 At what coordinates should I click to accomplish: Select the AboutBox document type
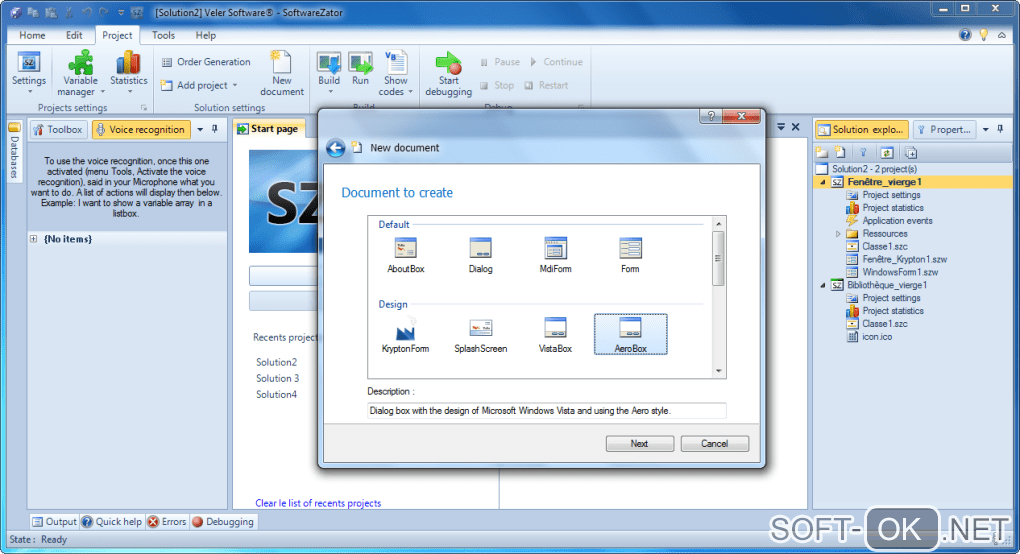tap(406, 255)
